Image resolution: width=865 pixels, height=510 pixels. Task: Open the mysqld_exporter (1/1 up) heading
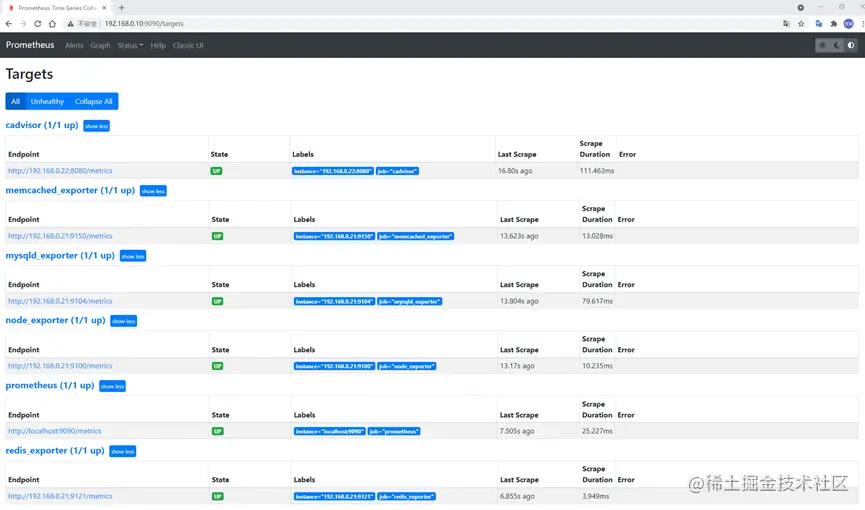60,255
